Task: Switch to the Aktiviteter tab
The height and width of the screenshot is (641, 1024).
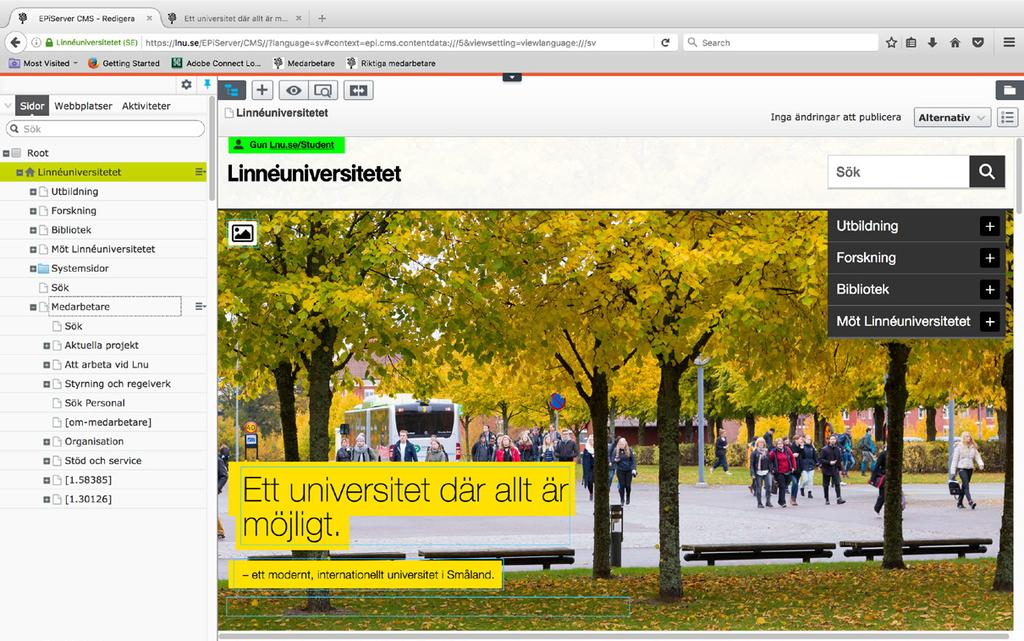Action: coord(146,106)
